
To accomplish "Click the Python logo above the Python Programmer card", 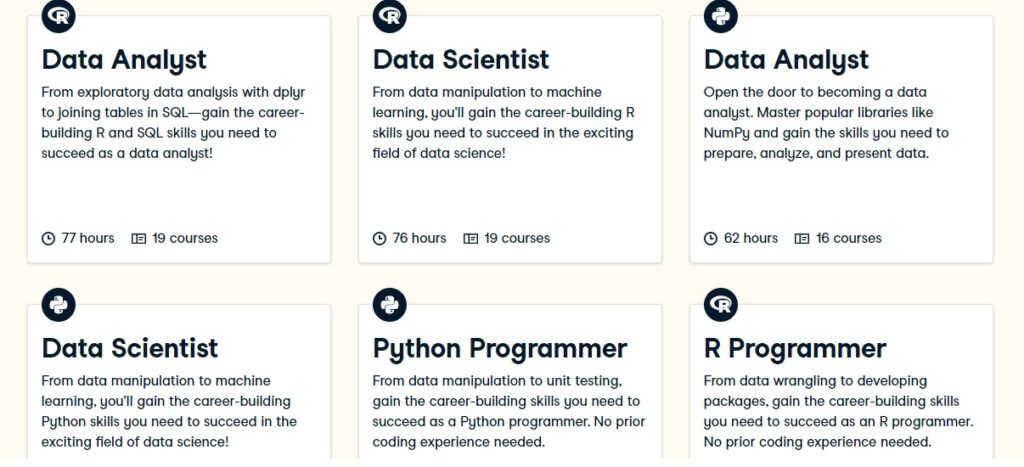I will (390, 305).
